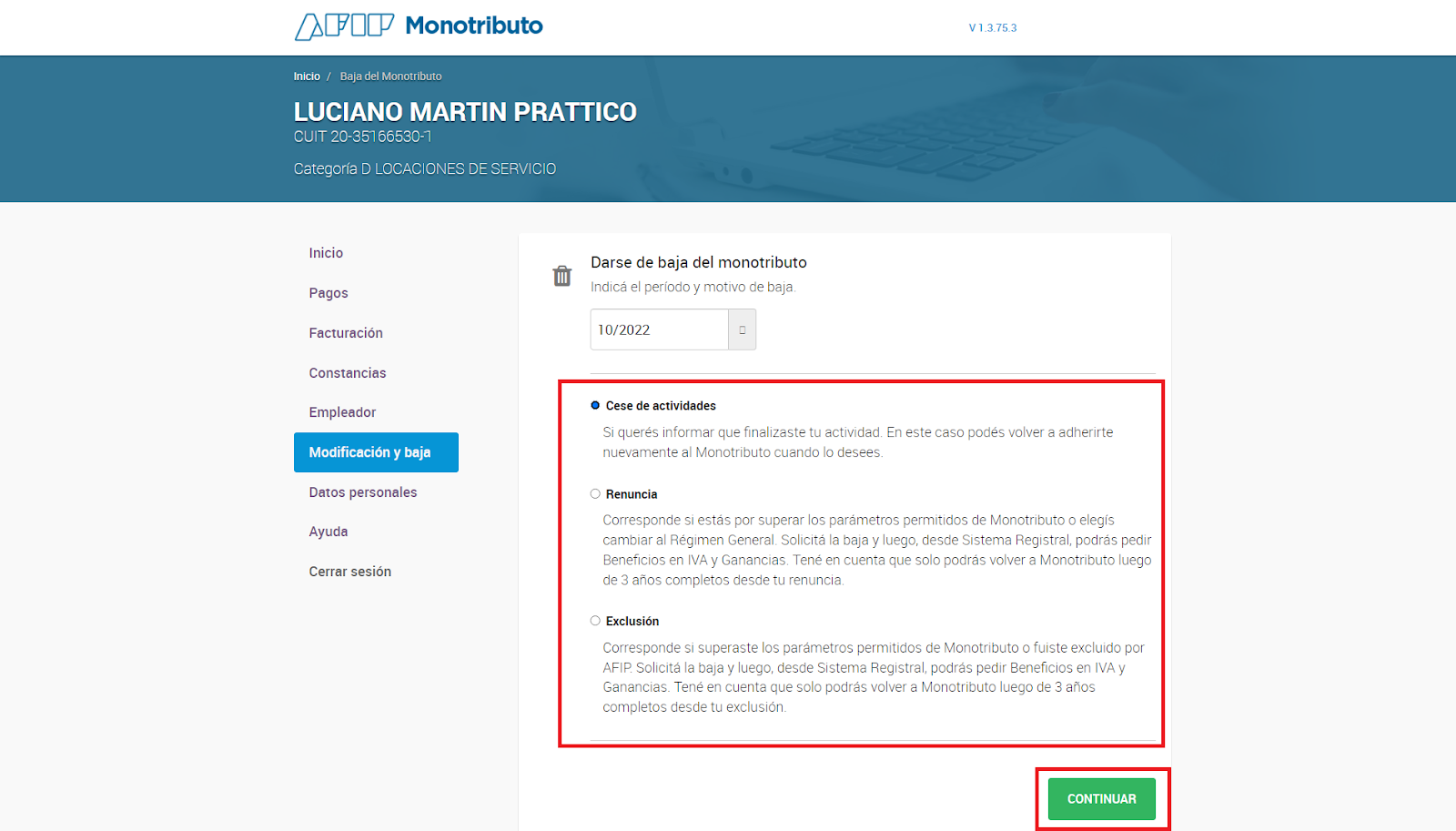Select the Renuncia radio option
This screenshot has height=831, width=1456.
[x=595, y=493]
